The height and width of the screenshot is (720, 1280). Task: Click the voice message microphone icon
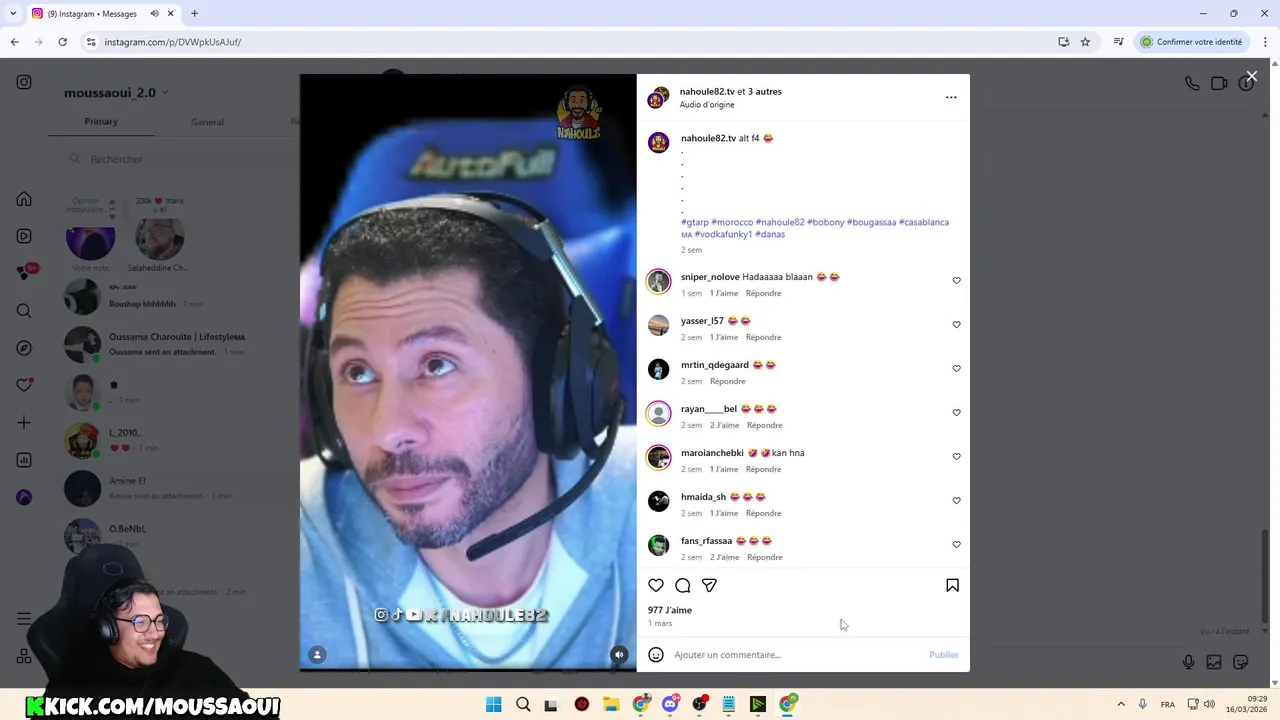pyautogui.click(x=1188, y=662)
